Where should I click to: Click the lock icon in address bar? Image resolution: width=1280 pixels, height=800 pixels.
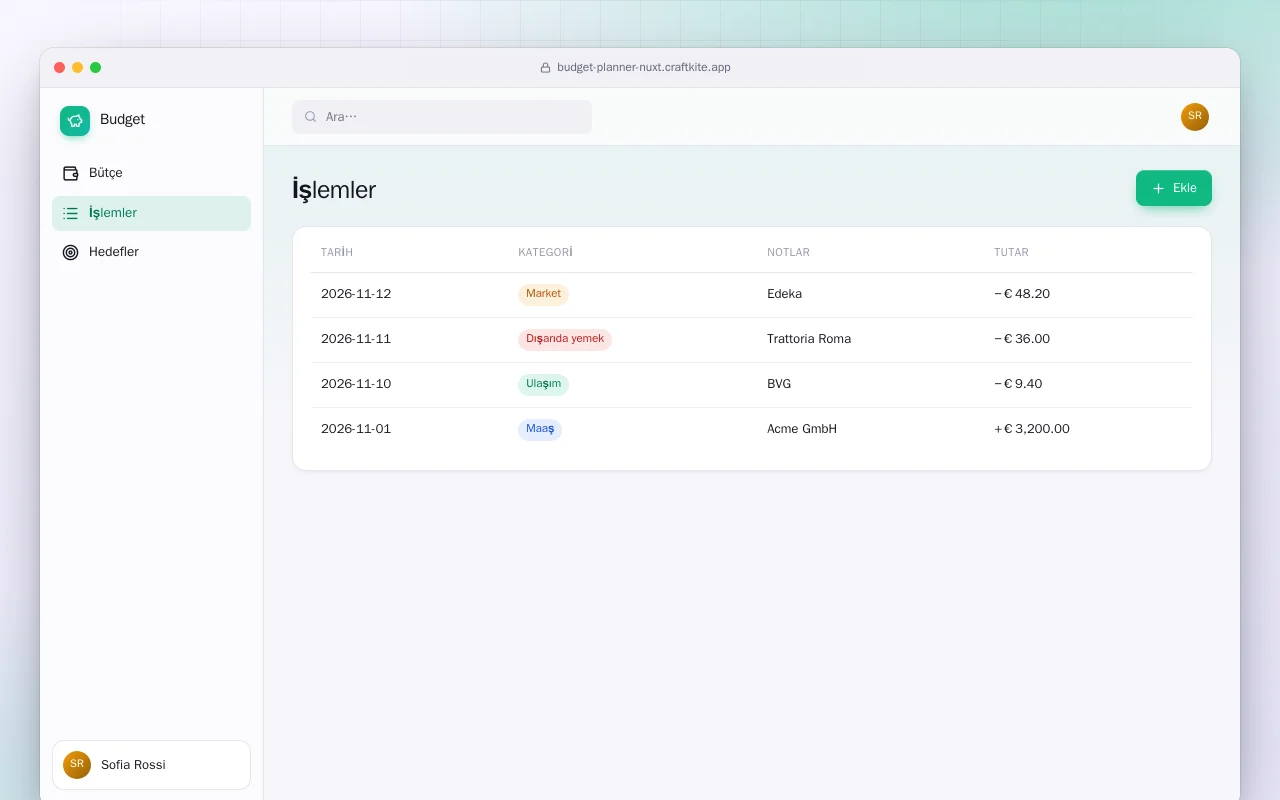[x=545, y=68]
